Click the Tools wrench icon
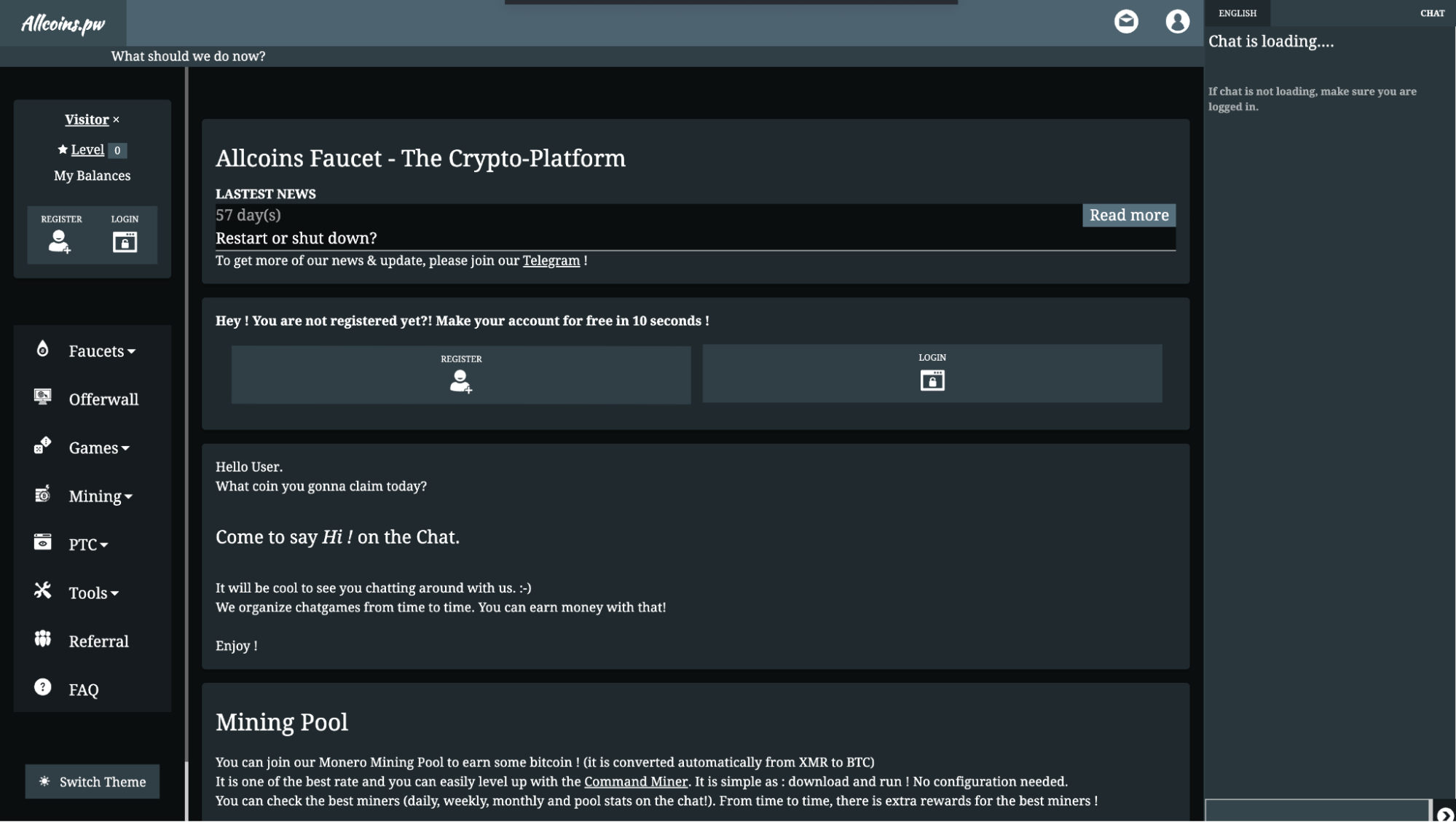Viewport: 1456px width, 822px height. pos(43,590)
